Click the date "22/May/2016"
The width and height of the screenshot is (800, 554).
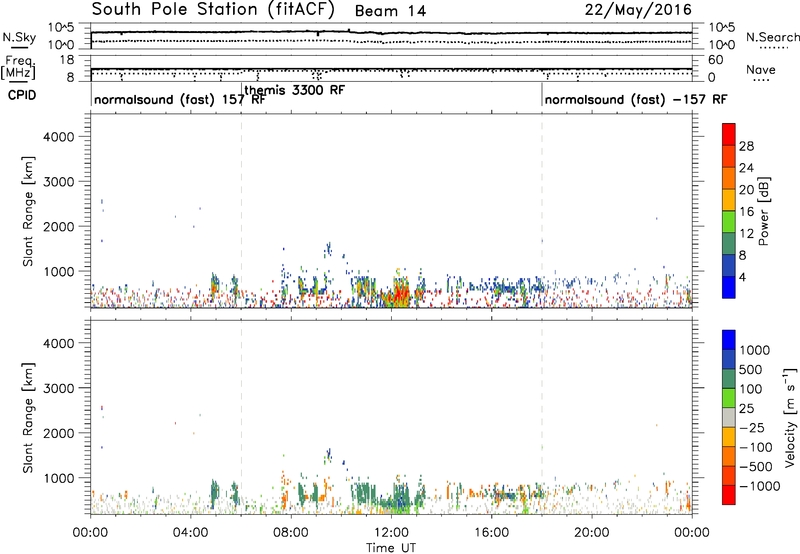pyautogui.click(x=638, y=10)
